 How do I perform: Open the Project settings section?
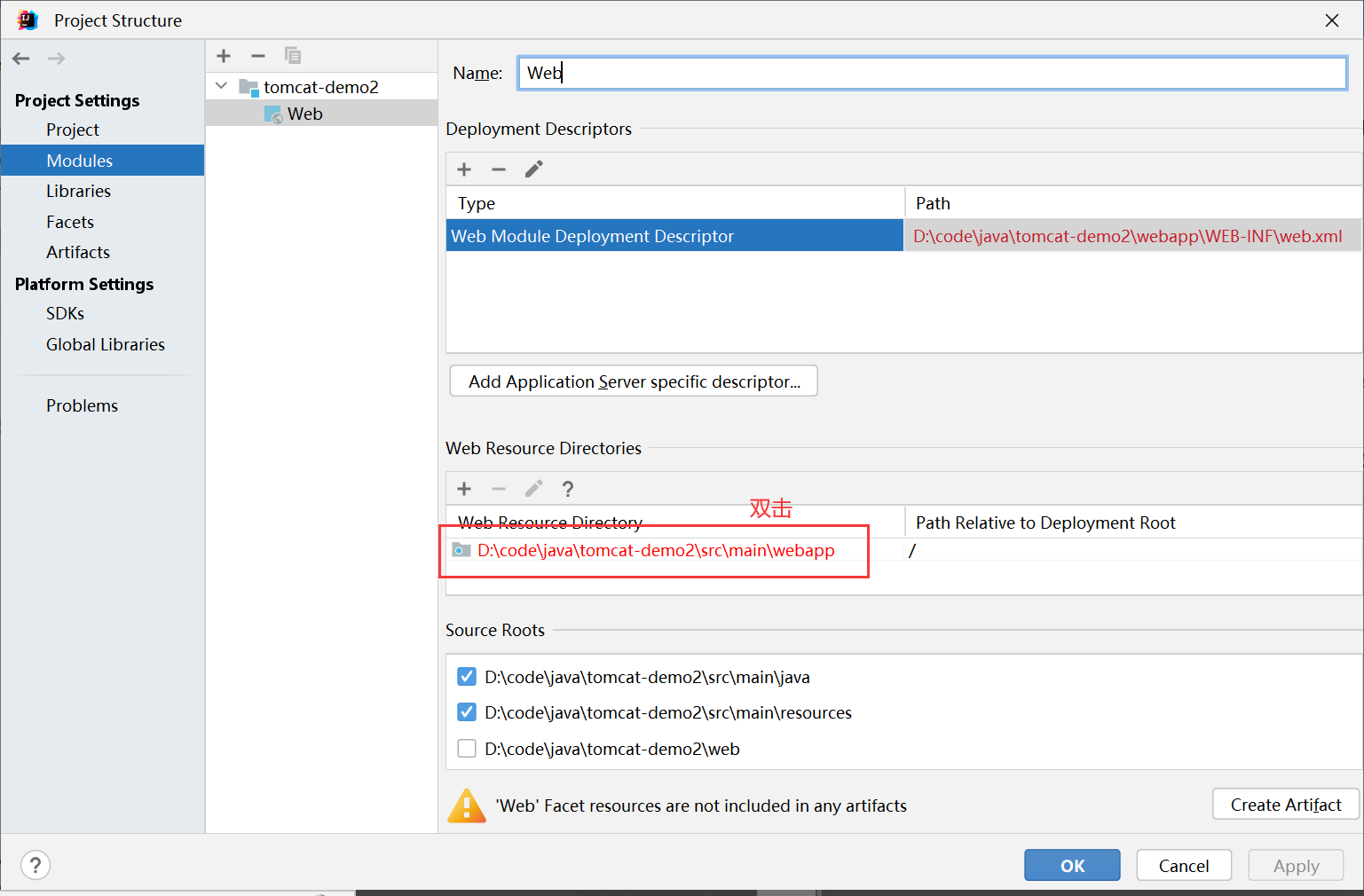73,130
